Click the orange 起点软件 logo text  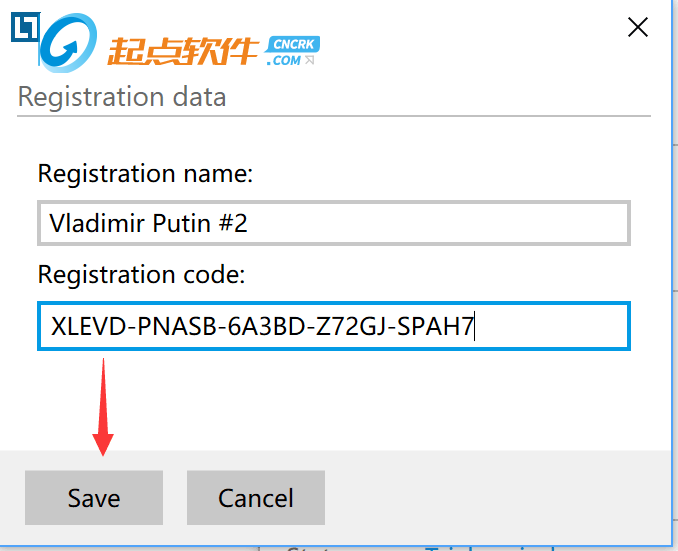[x=183, y=49]
